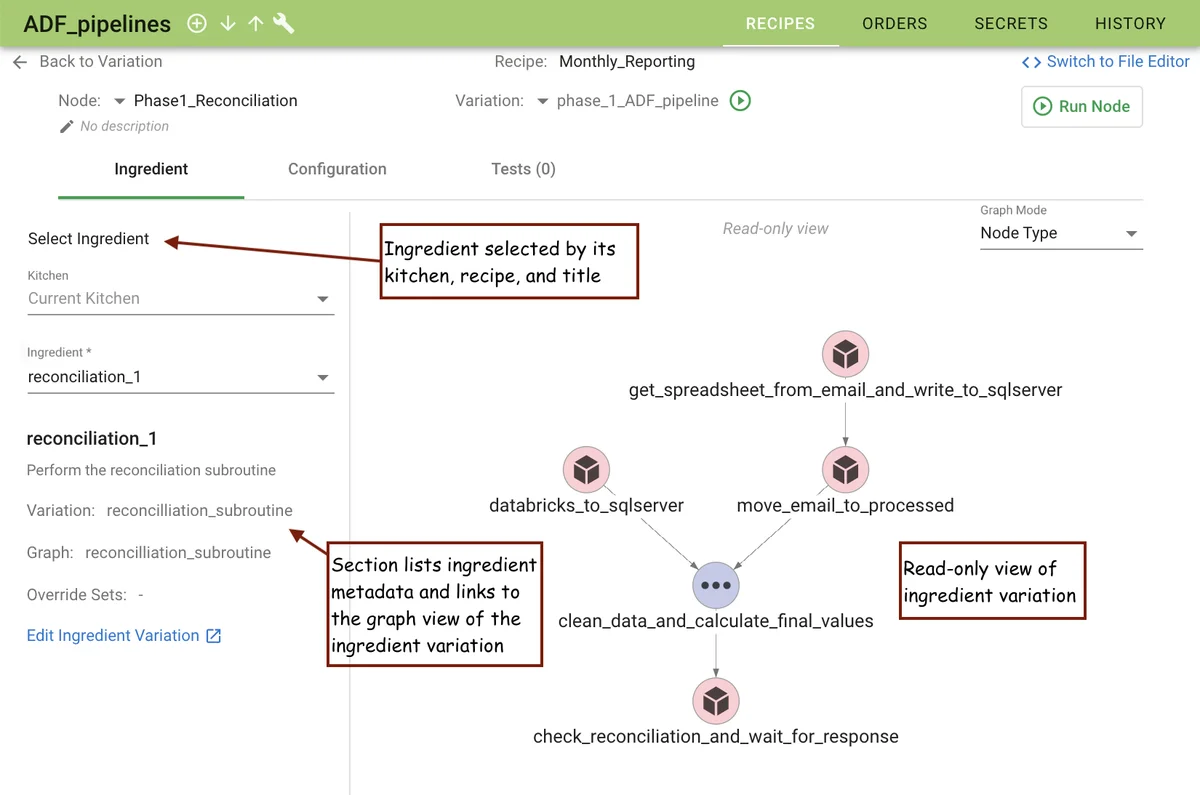Viewport: 1200px width, 795px height.
Task: Open the wrench settings icon
Action: [284, 23]
